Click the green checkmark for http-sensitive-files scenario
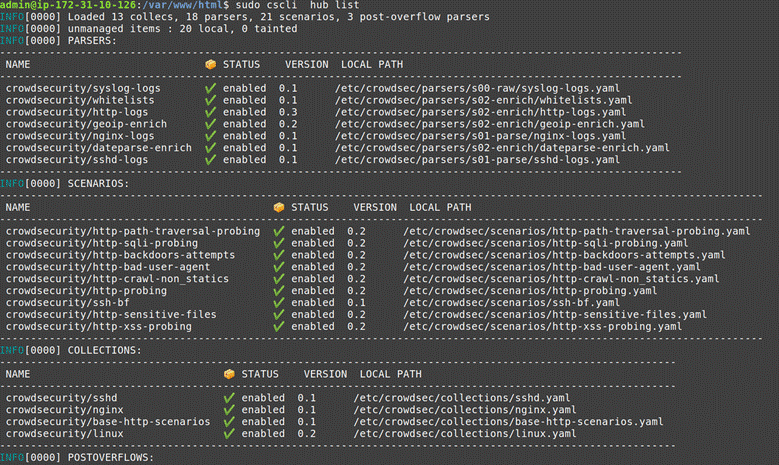 (279, 315)
